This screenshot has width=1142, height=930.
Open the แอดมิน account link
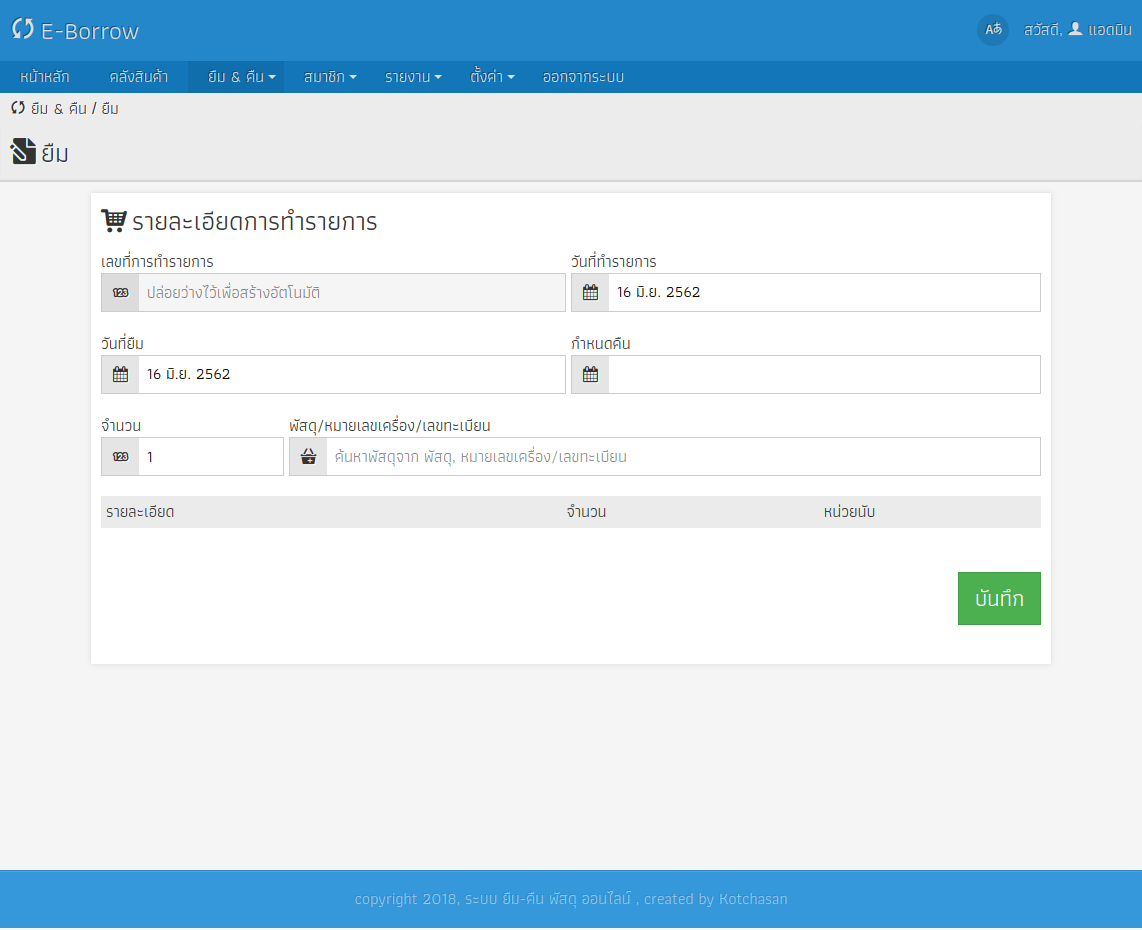(1109, 30)
